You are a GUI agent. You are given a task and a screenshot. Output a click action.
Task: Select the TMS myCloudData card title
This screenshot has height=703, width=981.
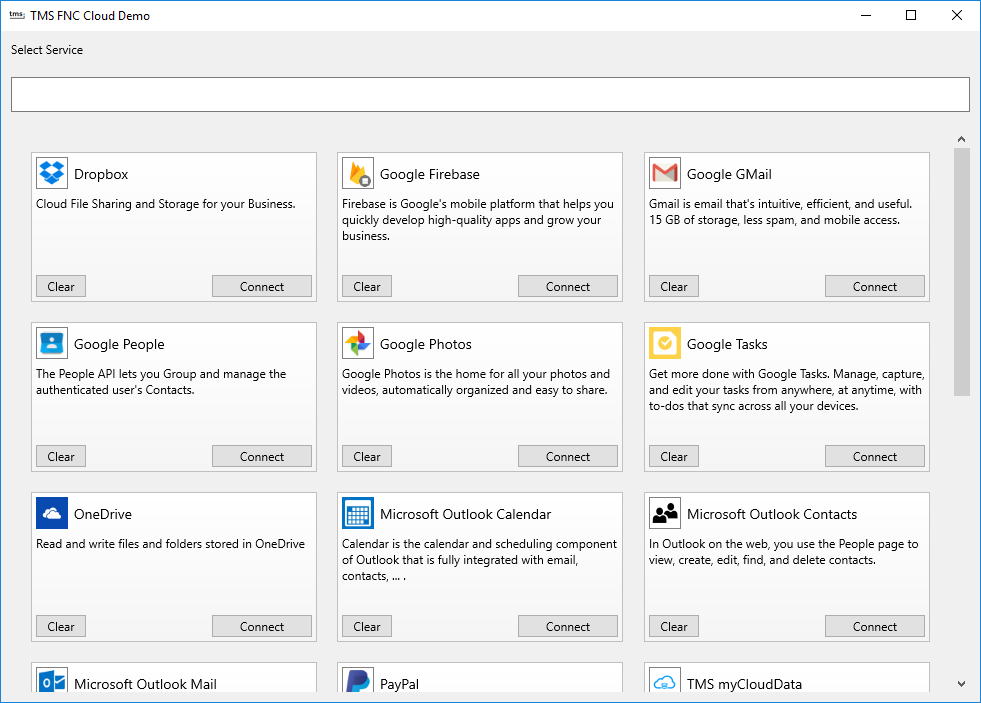744,684
